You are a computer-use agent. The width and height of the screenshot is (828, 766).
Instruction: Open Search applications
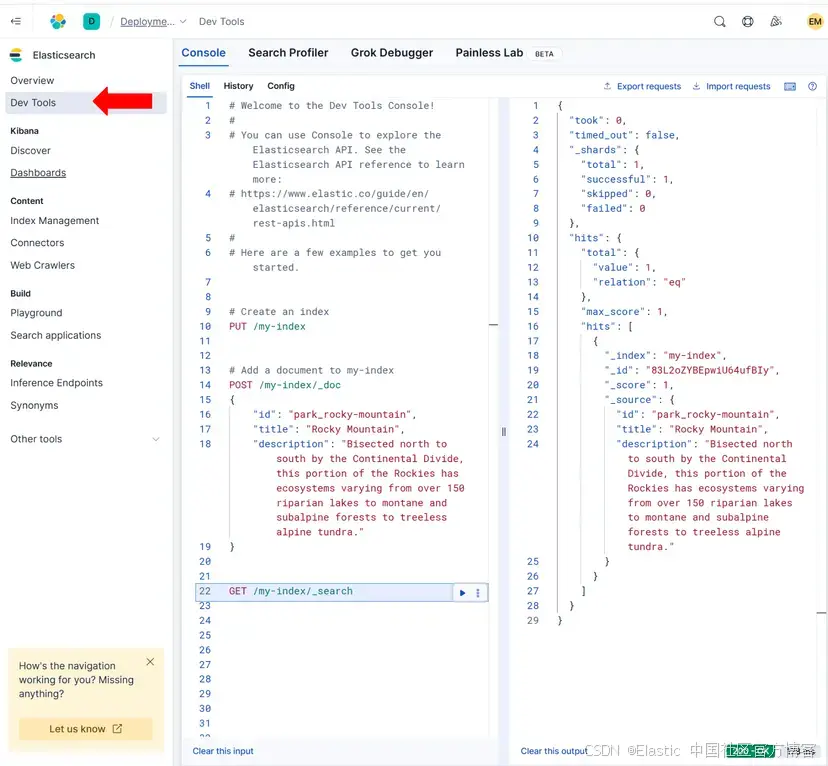55,335
